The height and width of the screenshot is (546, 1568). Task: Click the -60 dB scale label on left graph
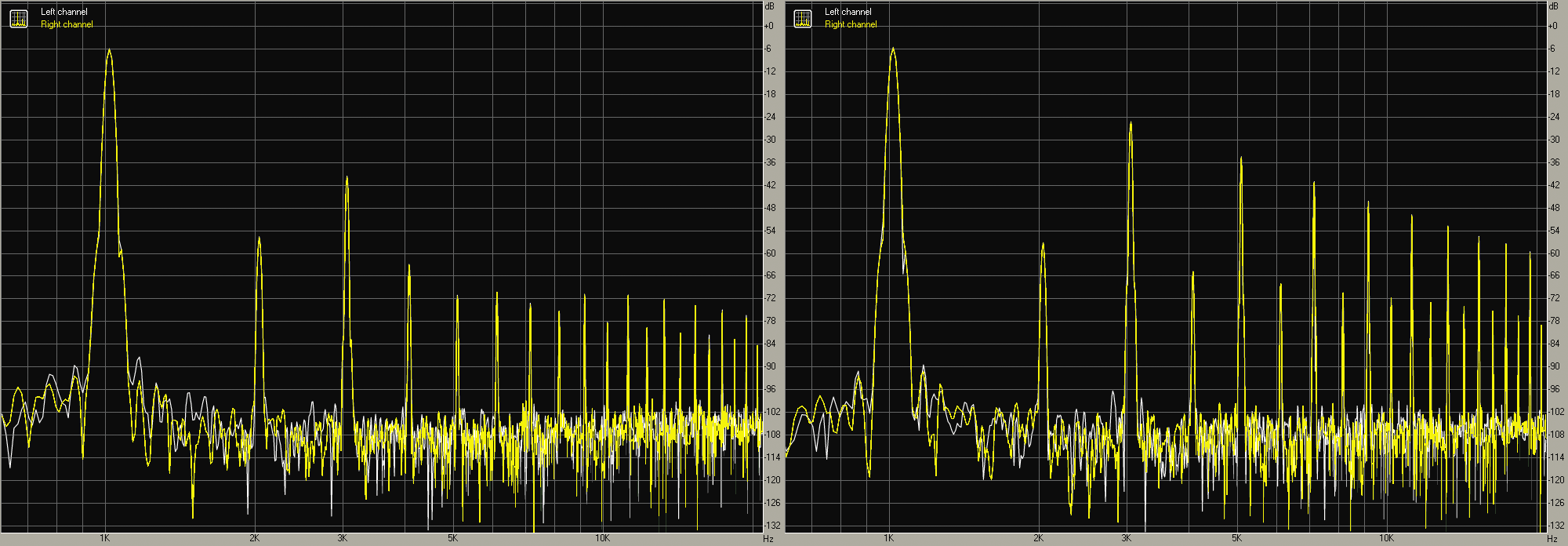[770, 253]
